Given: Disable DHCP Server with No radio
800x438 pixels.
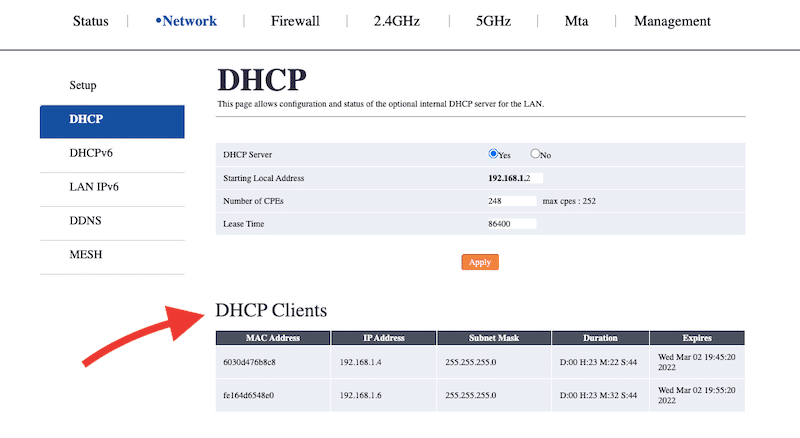Looking at the screenshot, I should pos(535,154).
